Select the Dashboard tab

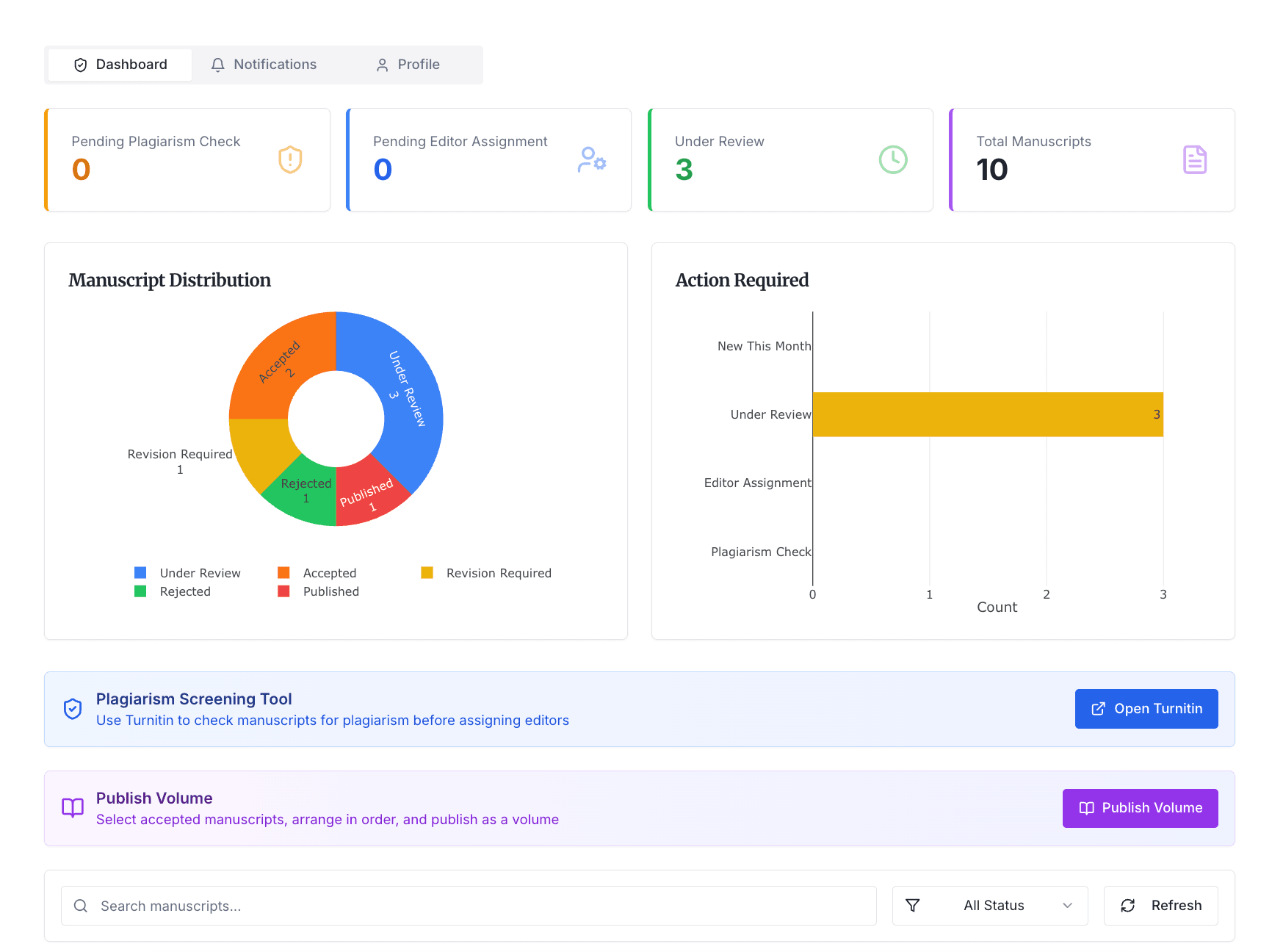coord(120,65)
